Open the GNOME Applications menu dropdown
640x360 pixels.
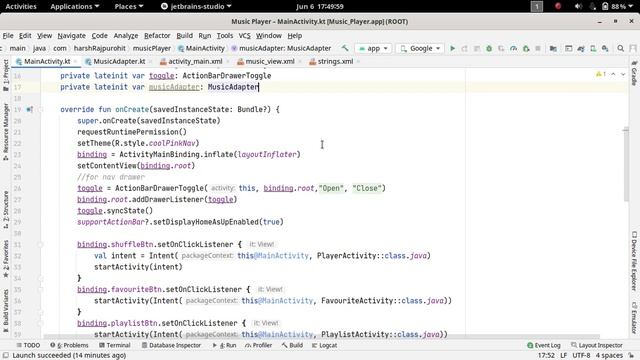(75, 6)
